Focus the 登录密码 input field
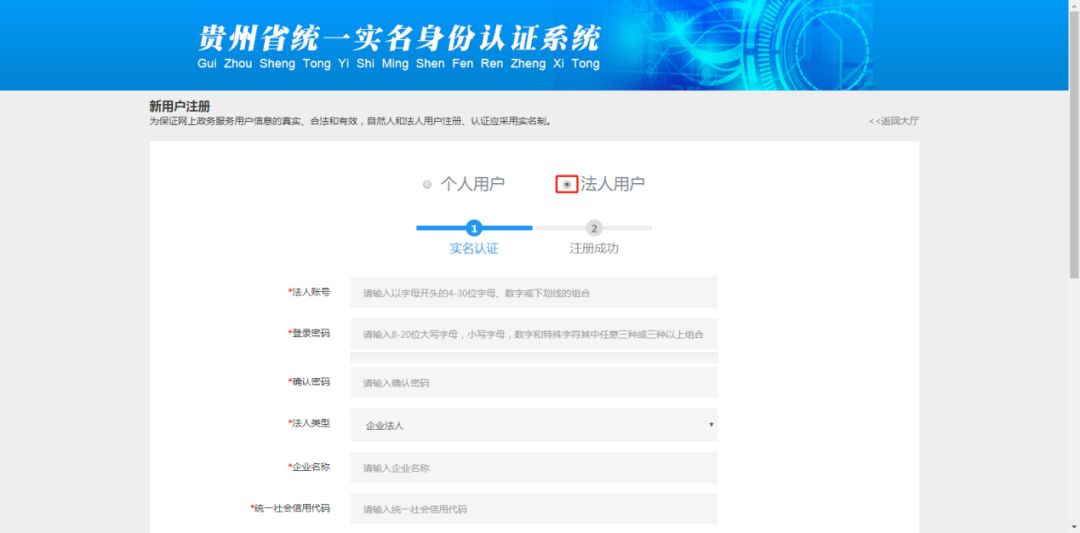This screenshot has height=533, width=1080. 534,334
